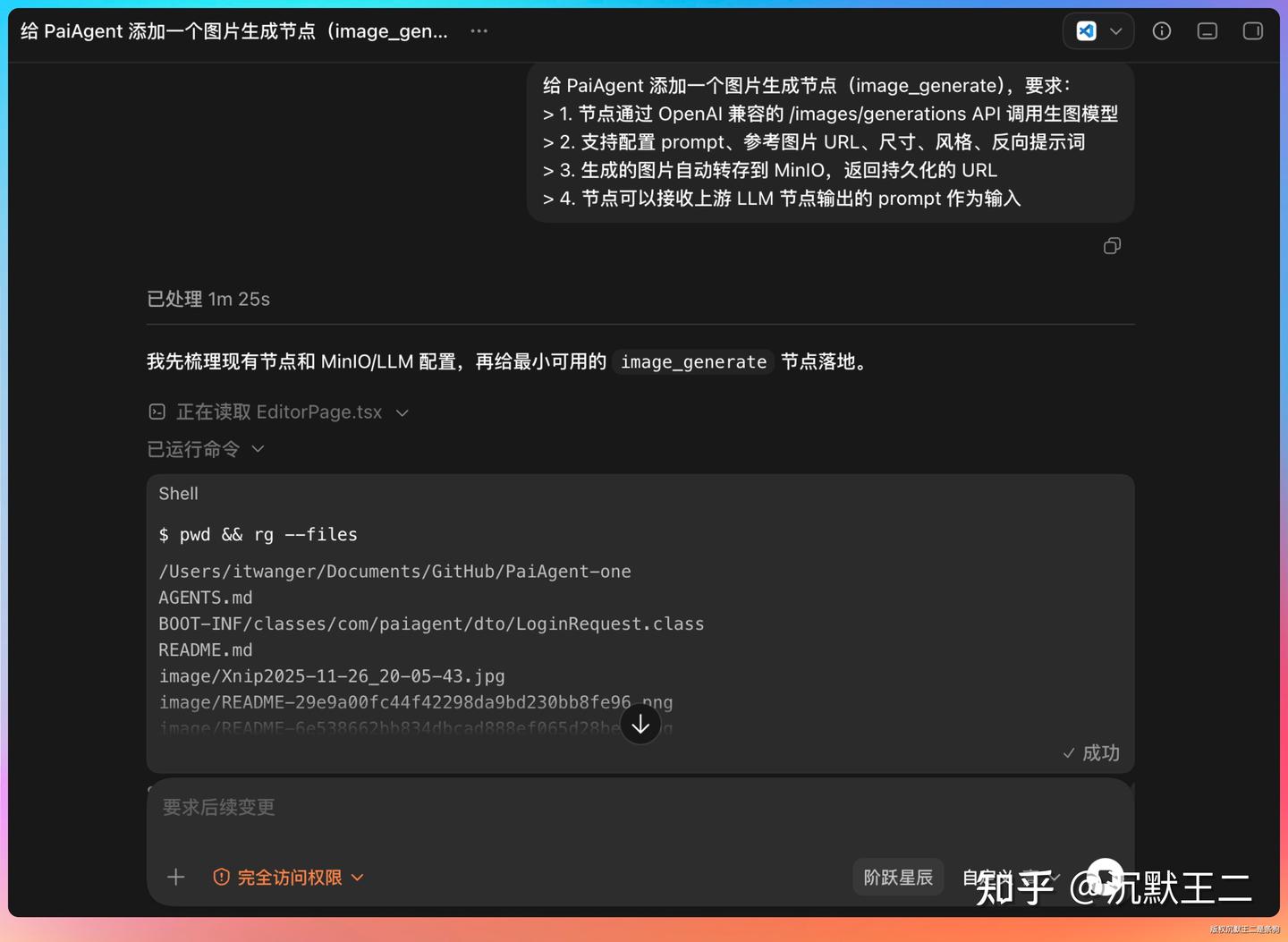Image resolution: width=1288 pixels, height=942 pixels.
Task: Click the 已处理 1m 25s status text
Action: 208,299
